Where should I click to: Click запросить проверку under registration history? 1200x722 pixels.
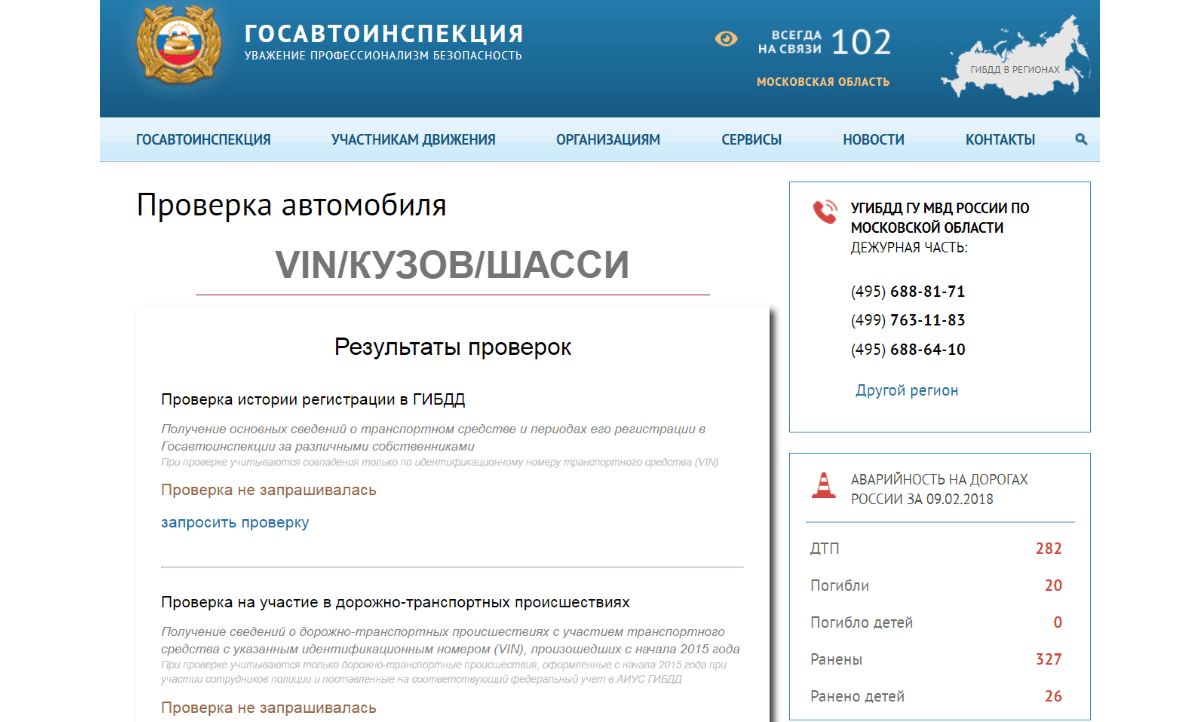tap(235, 522)
